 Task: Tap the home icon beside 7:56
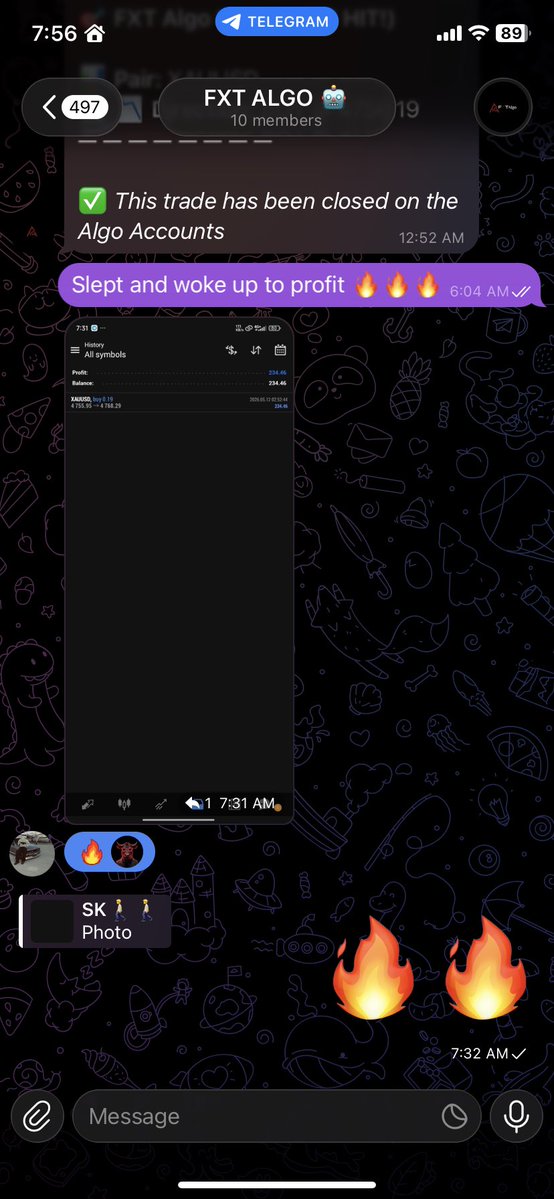click(95, 34)
